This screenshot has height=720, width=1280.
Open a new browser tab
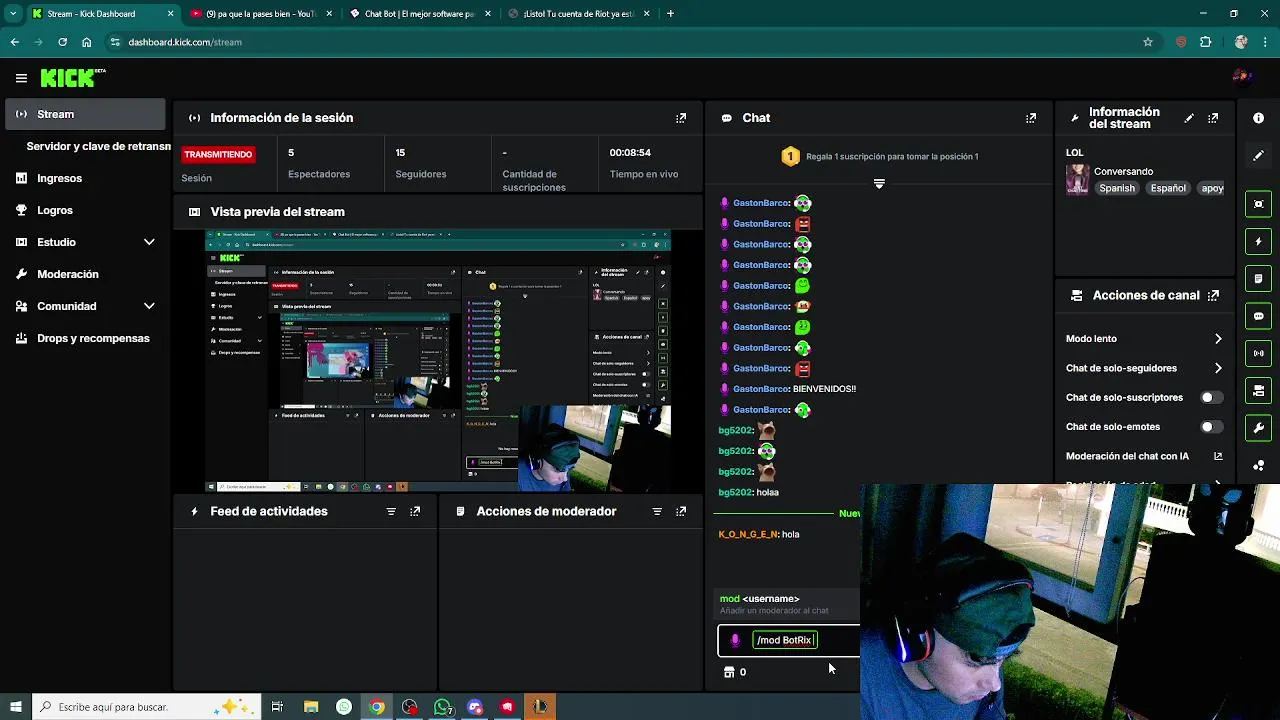coord(670,14)
